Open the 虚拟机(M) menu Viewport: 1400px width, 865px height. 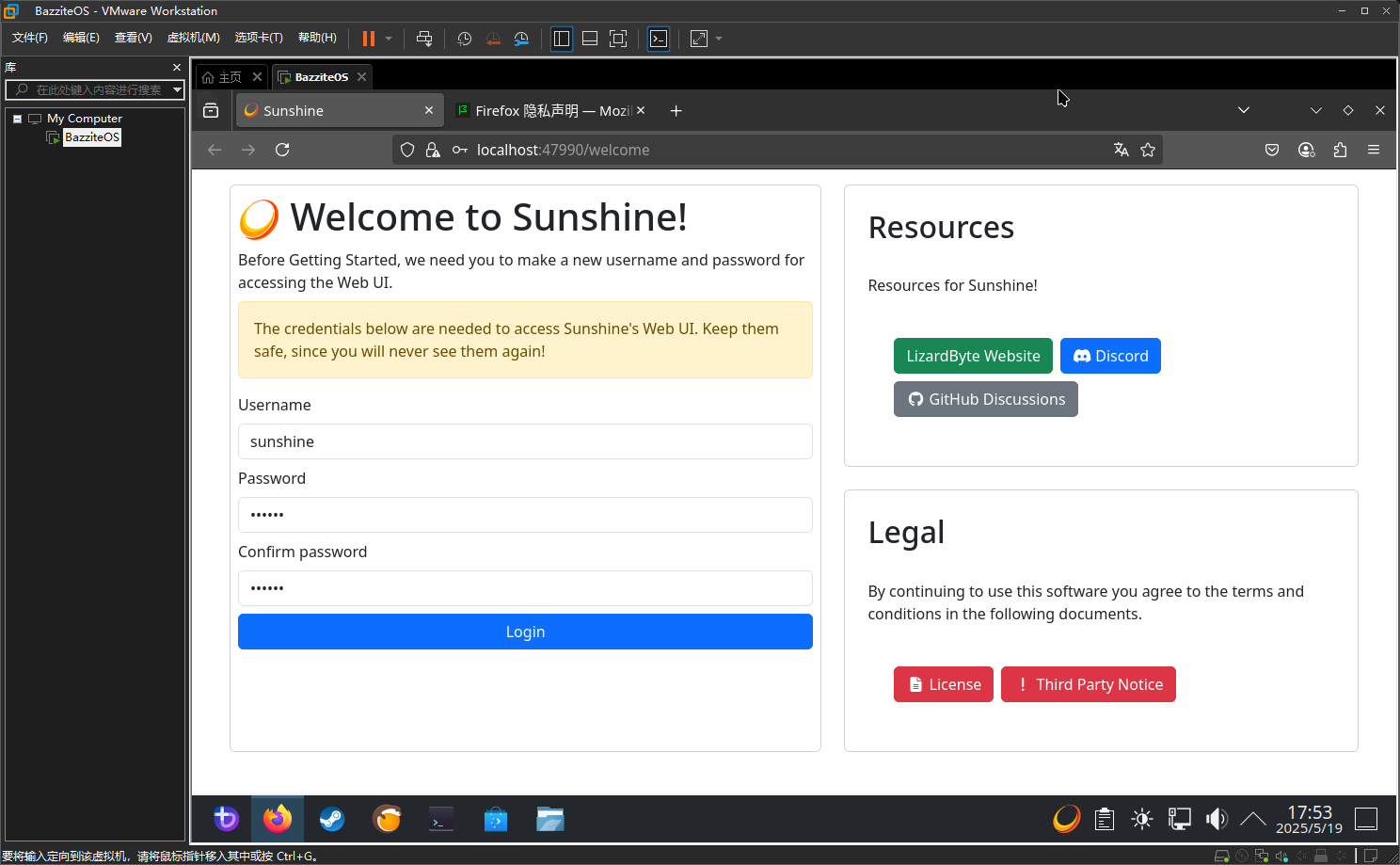(x=193, y=38)
